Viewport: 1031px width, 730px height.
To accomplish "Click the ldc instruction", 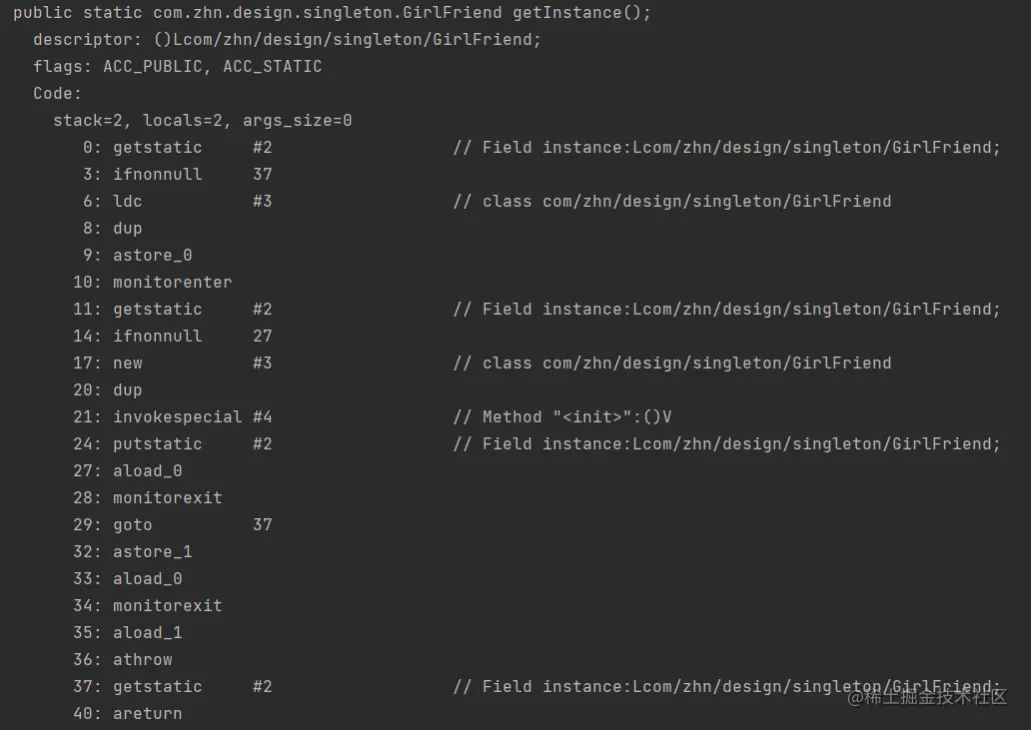I will (127, 202).
